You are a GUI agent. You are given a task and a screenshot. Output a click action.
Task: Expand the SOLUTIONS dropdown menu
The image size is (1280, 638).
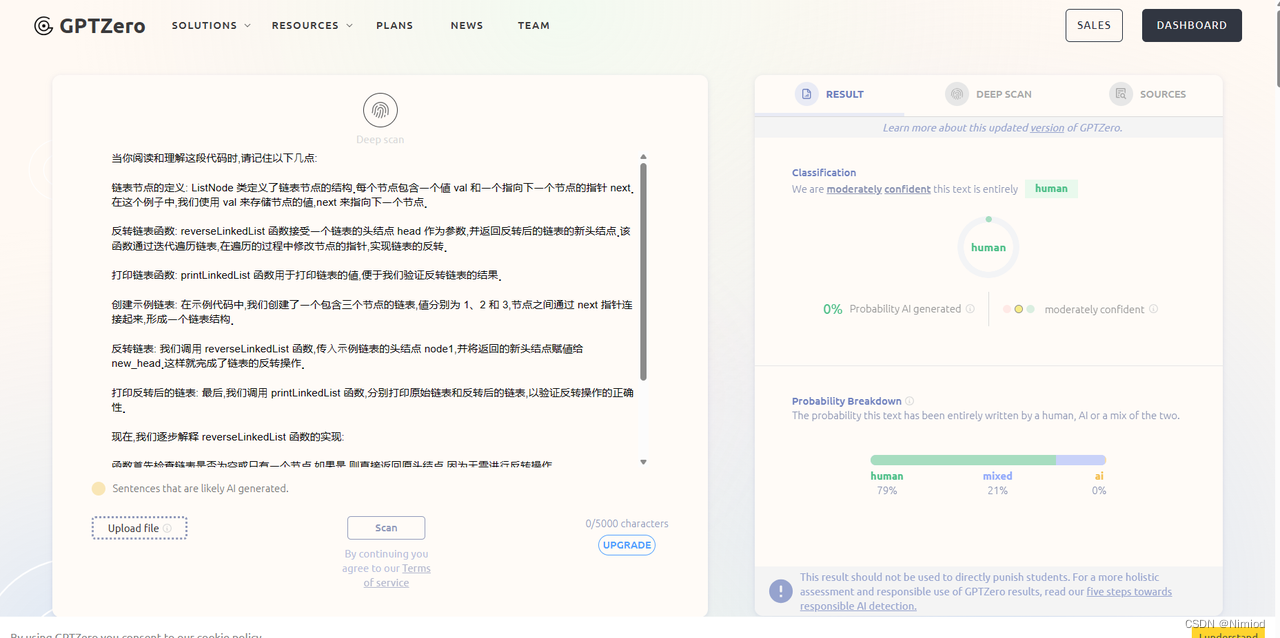(x=211, y=26)
